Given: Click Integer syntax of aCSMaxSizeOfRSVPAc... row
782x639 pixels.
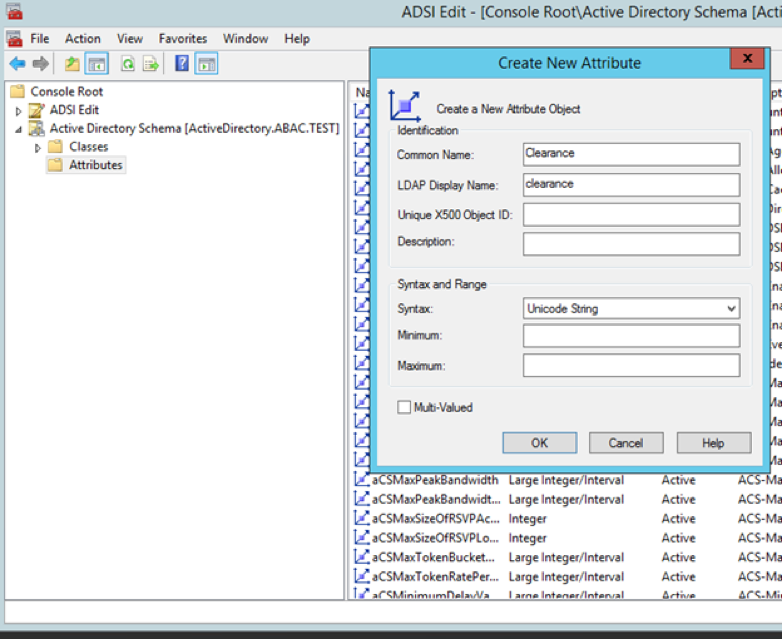Looking at the screenshot, I should 528,519.
